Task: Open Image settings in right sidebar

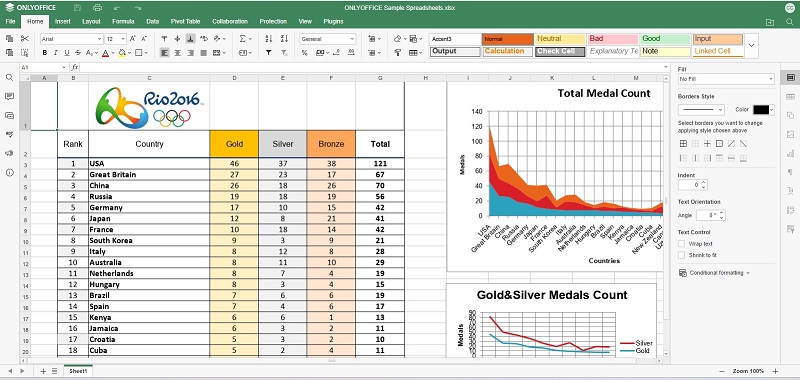Action: [x=790, y=134]
